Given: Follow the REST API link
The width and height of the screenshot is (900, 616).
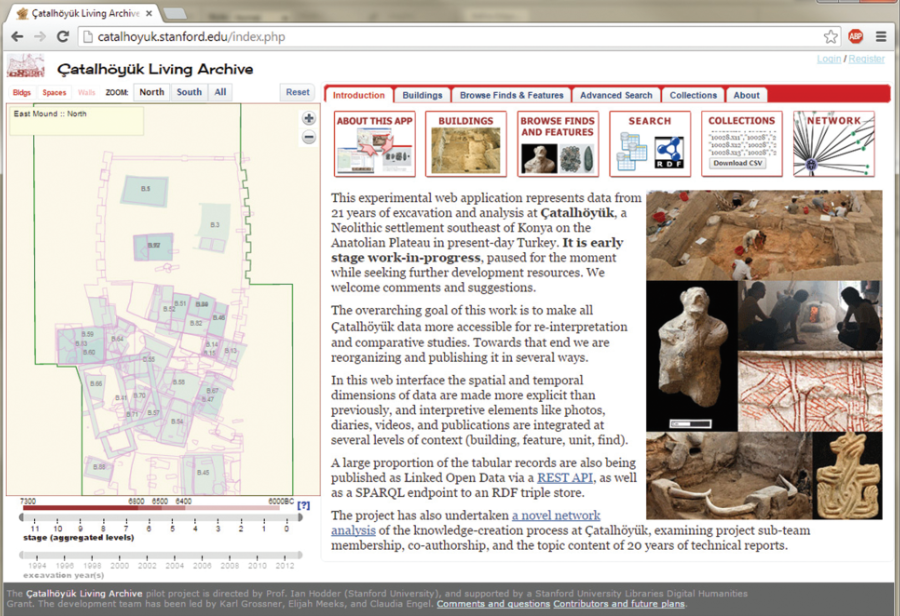Looking at the screenshot, I should [567, 479].
